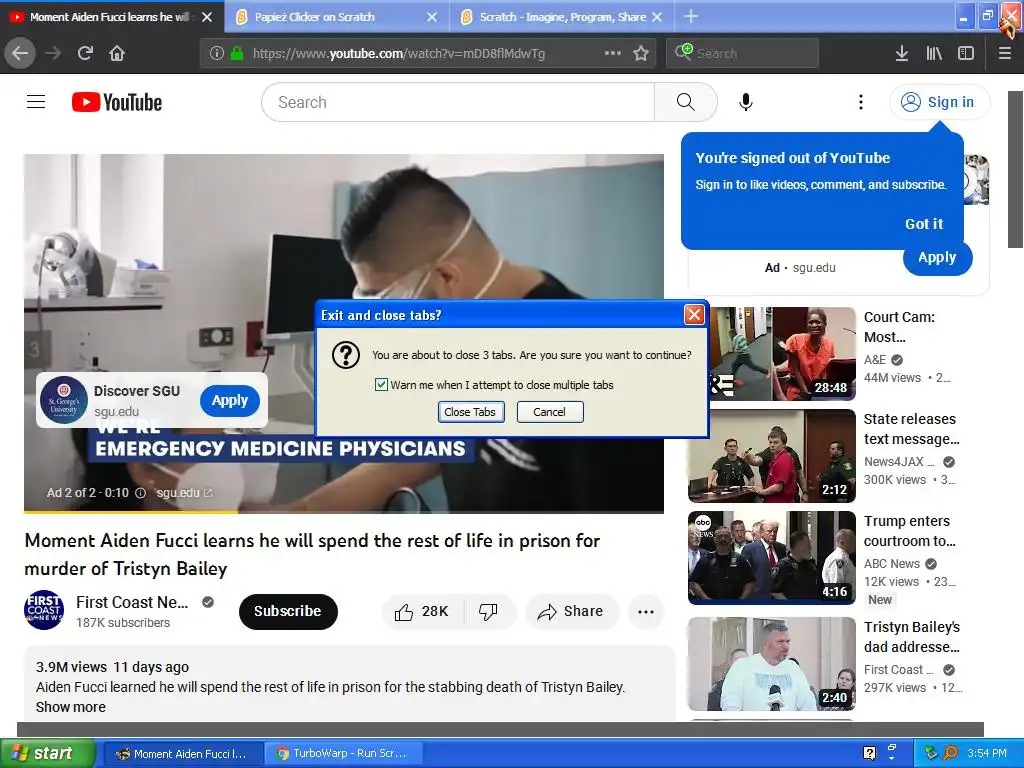Dislike the video with the thumbs-down icon
The image size is (1024, 768).
(488, 612)
